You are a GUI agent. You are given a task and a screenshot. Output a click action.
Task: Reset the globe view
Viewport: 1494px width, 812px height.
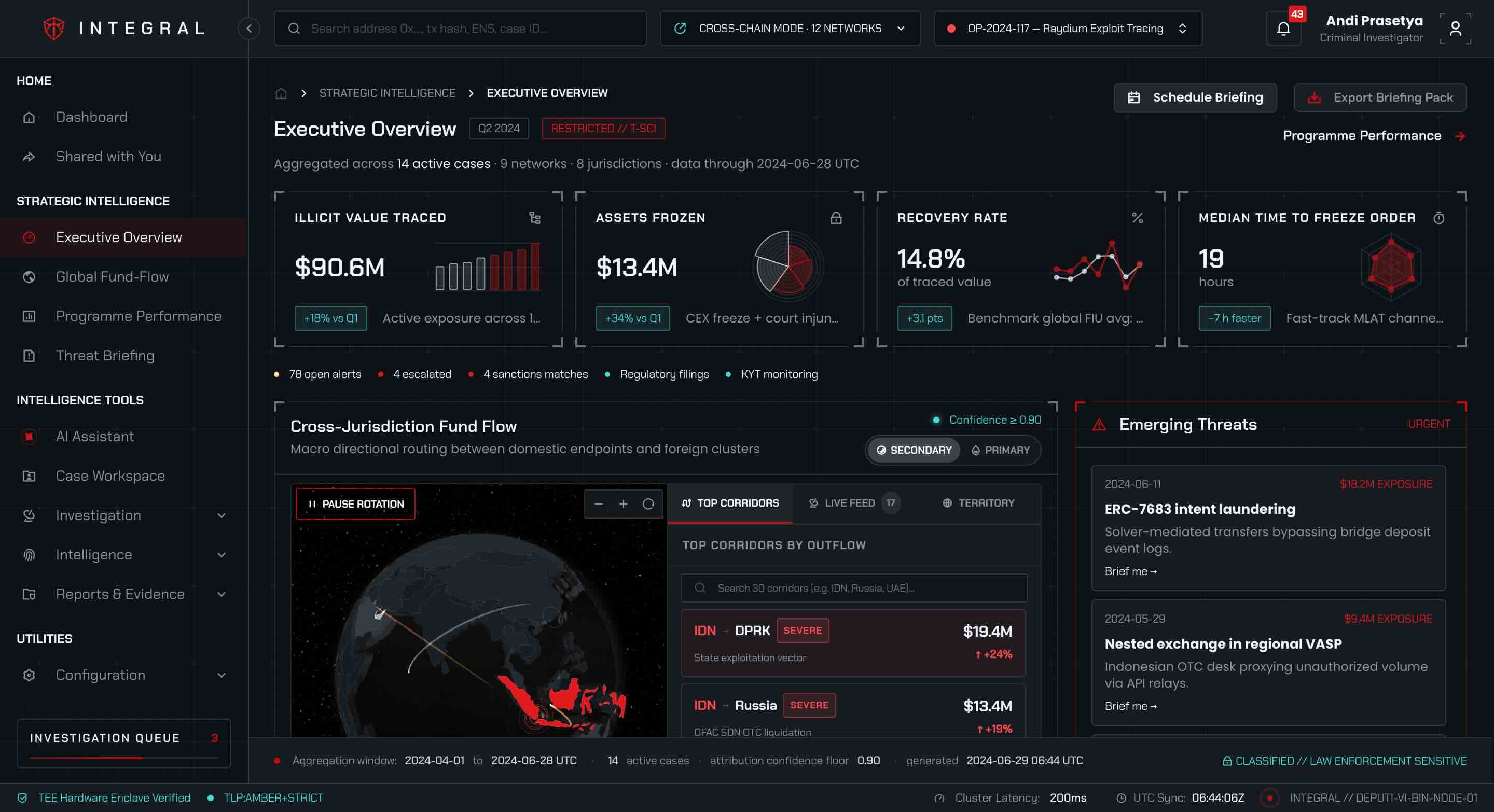[x=648, y=503]
